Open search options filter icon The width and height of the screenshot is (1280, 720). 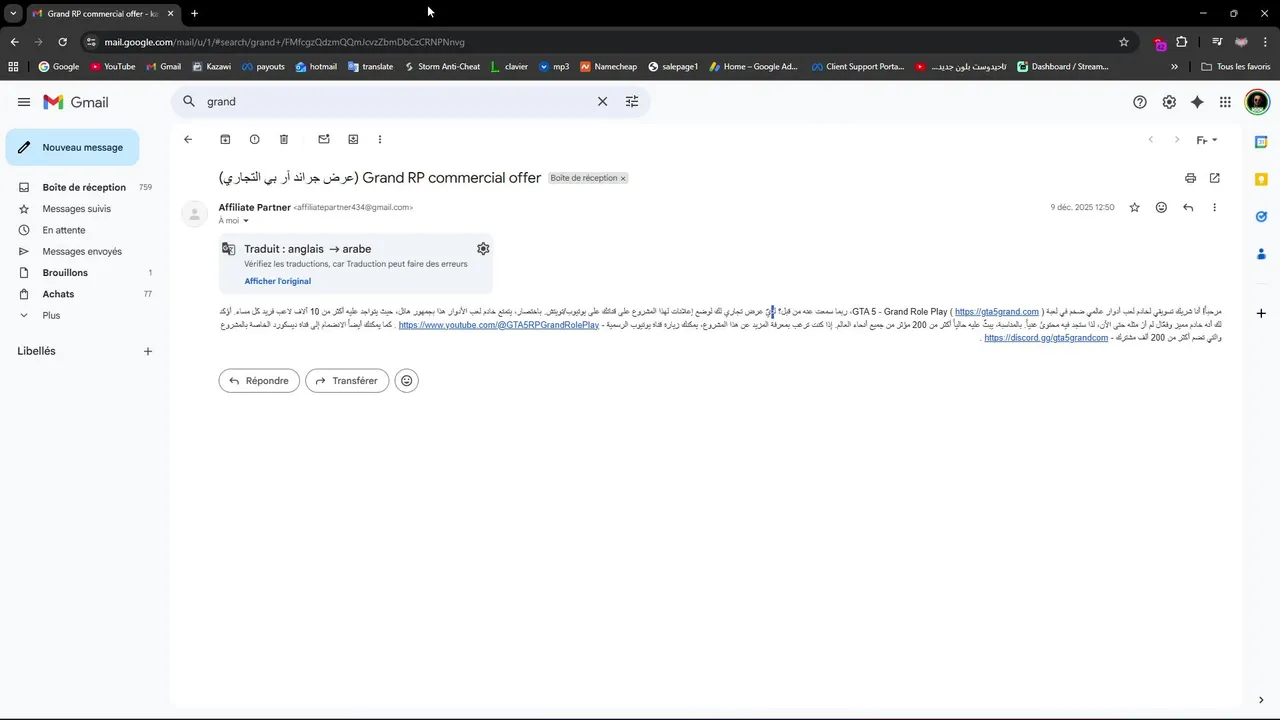pos(632,101)
